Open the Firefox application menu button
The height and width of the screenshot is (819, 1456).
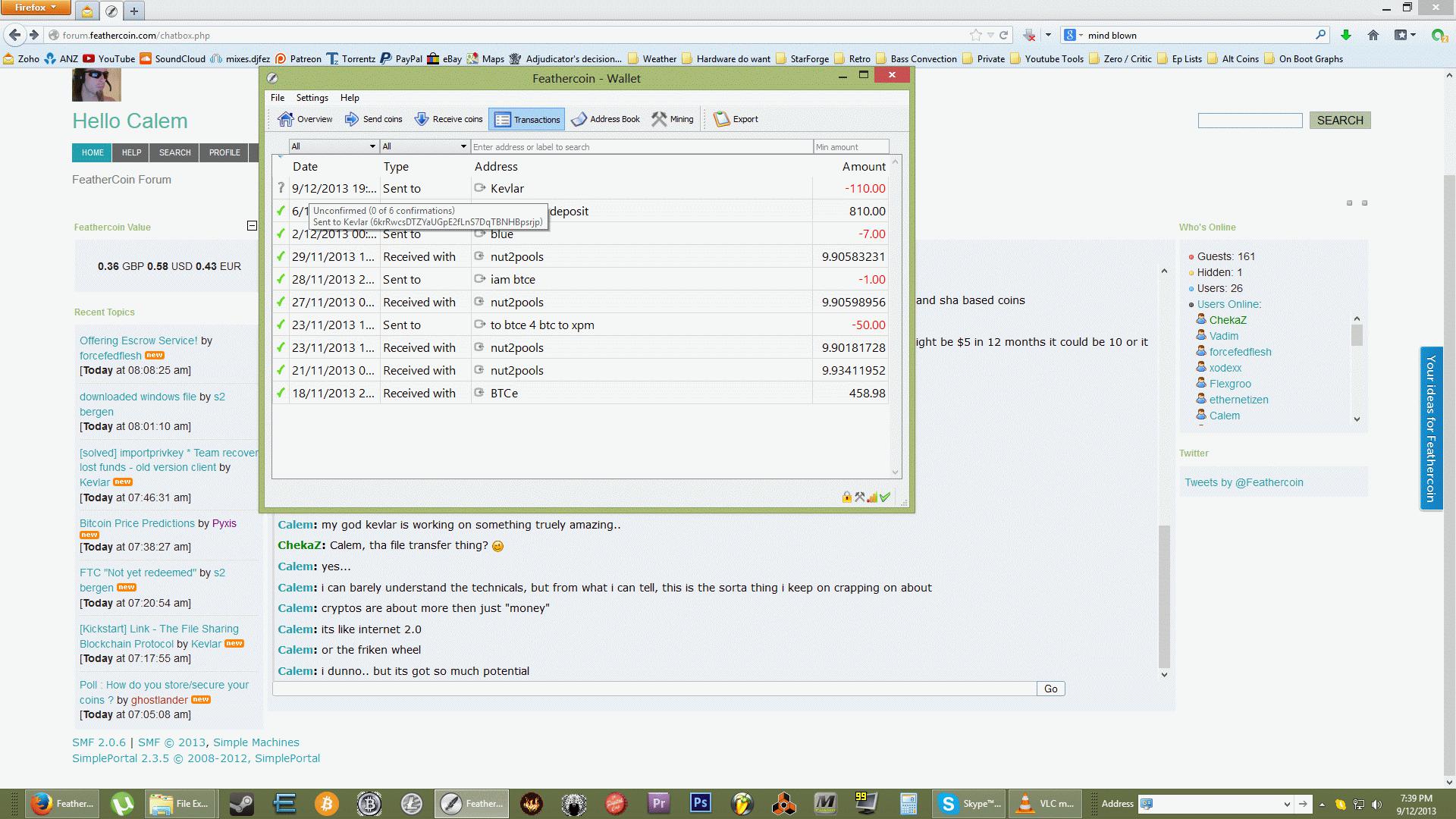click(x=36, y=8)
